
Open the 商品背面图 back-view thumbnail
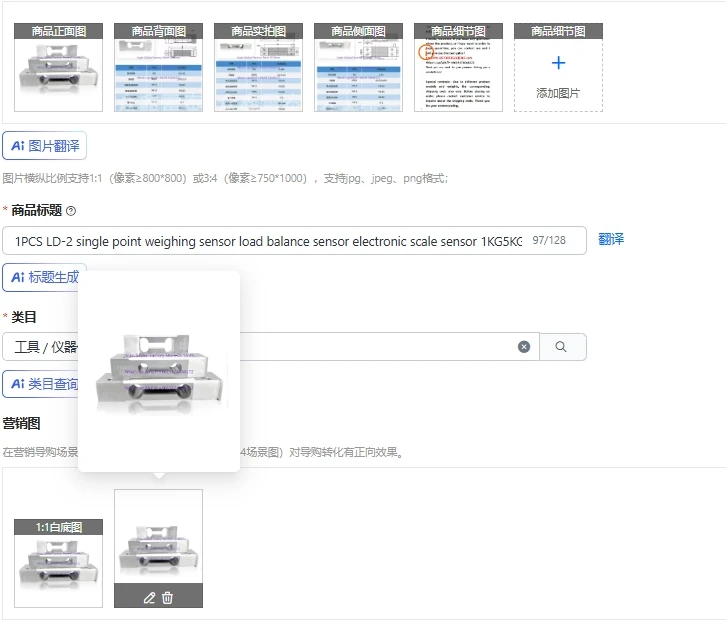158,68
